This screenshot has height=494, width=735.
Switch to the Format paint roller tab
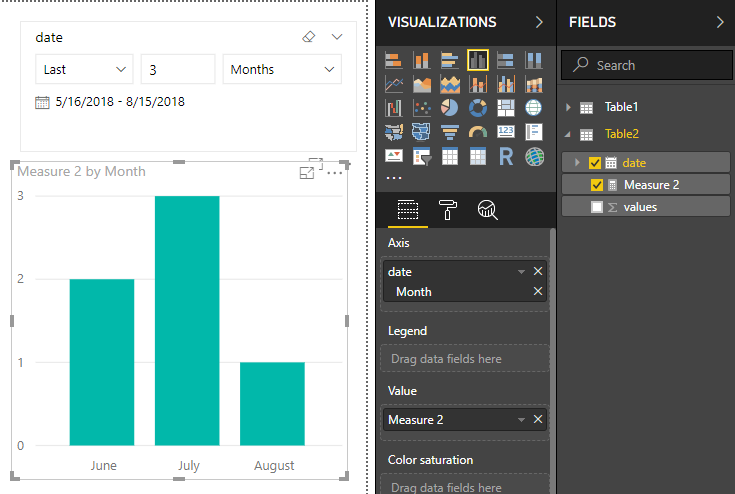click(448, 210)
